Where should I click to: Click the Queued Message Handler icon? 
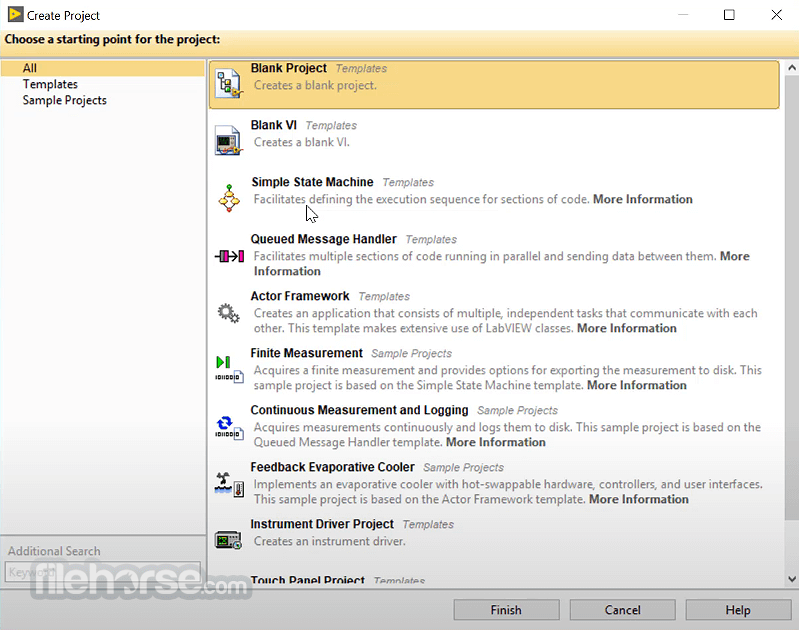point(229,256)
